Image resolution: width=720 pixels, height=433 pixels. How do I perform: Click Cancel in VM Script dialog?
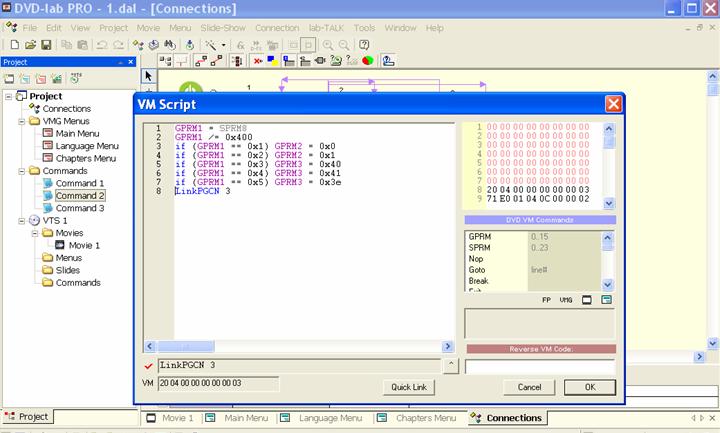pyautogui.click(x=529, y=387)
